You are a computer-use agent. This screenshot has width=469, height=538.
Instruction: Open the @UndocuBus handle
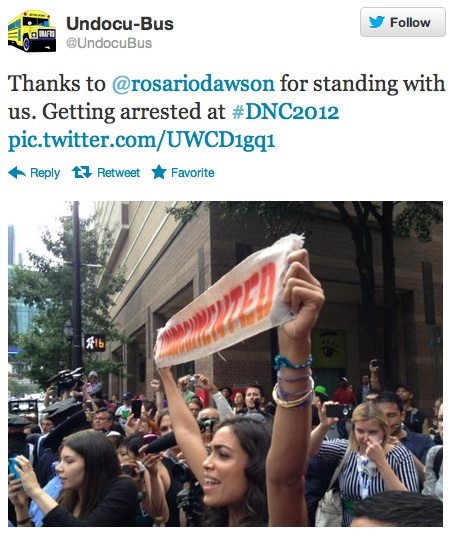click(109, 43)
